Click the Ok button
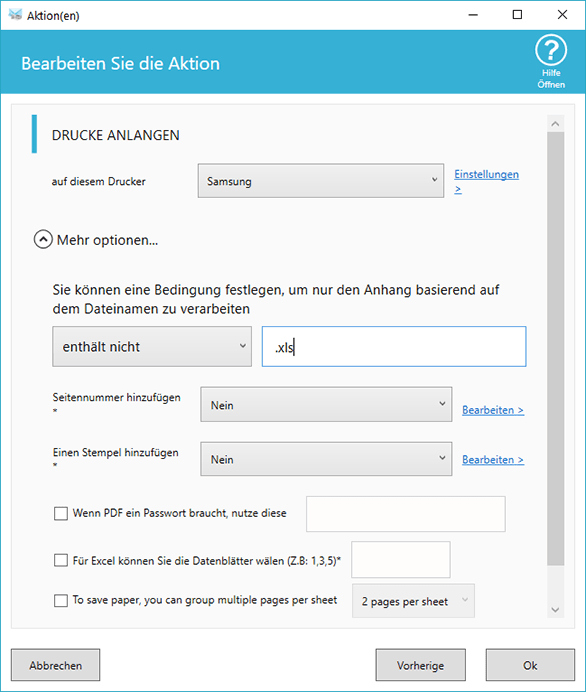586x692 pixels. [530, 665]
